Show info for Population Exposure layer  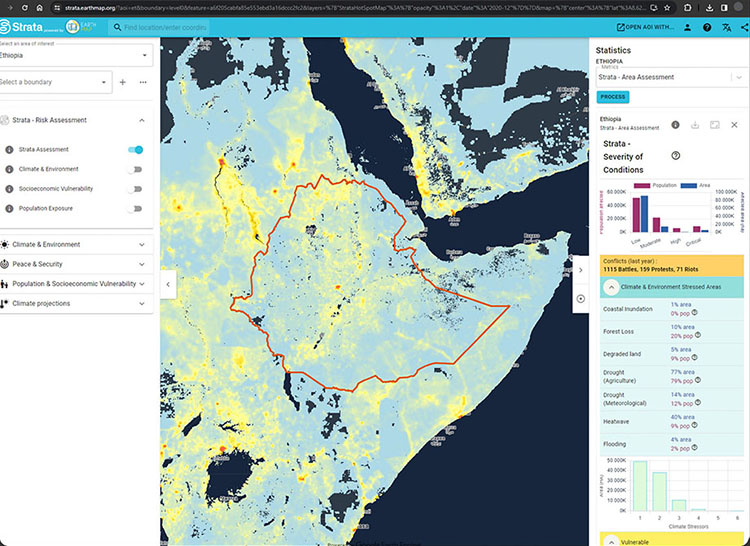(x=9, y=208)
